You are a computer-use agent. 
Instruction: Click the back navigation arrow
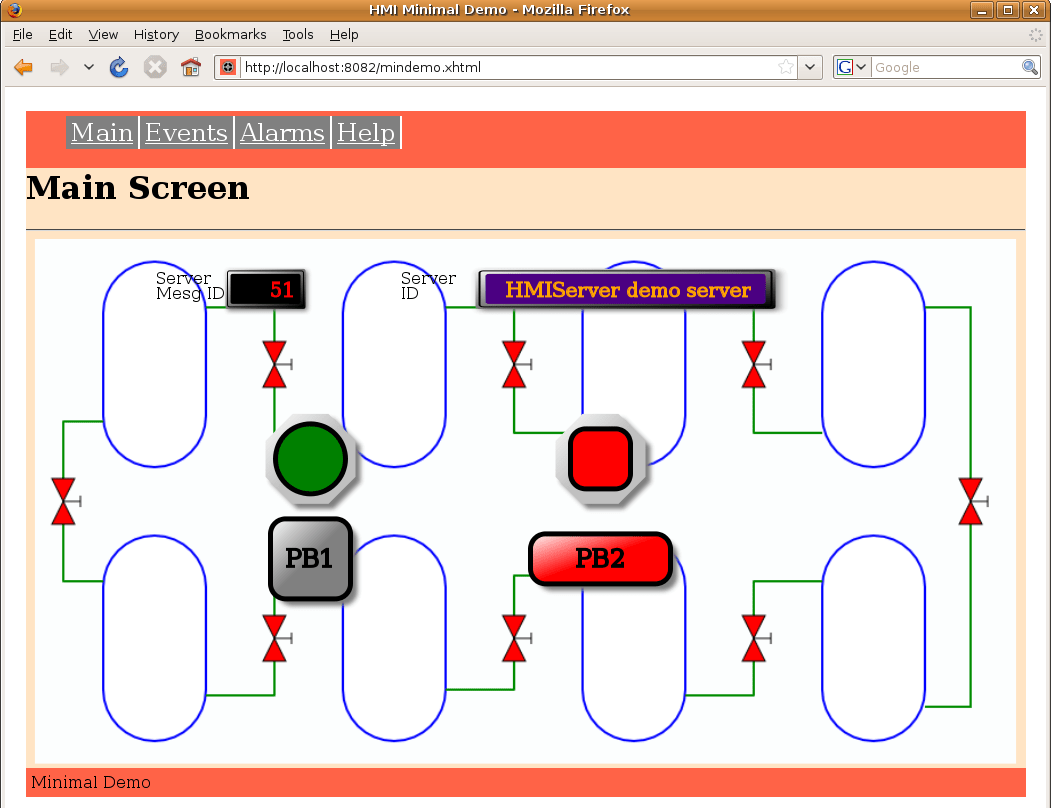[x=22, y=67]
